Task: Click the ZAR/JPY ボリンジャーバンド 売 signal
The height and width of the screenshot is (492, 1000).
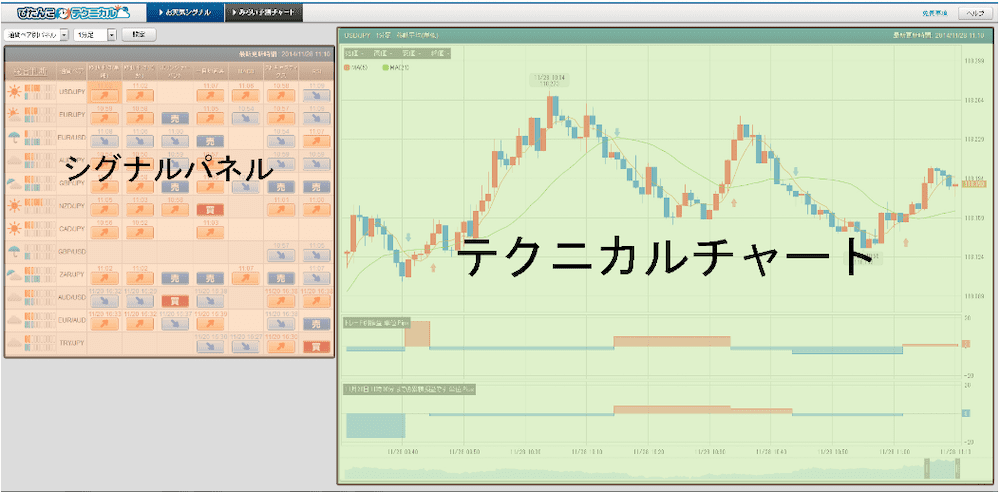Action: pyautogui.click(x=175, y=278)
